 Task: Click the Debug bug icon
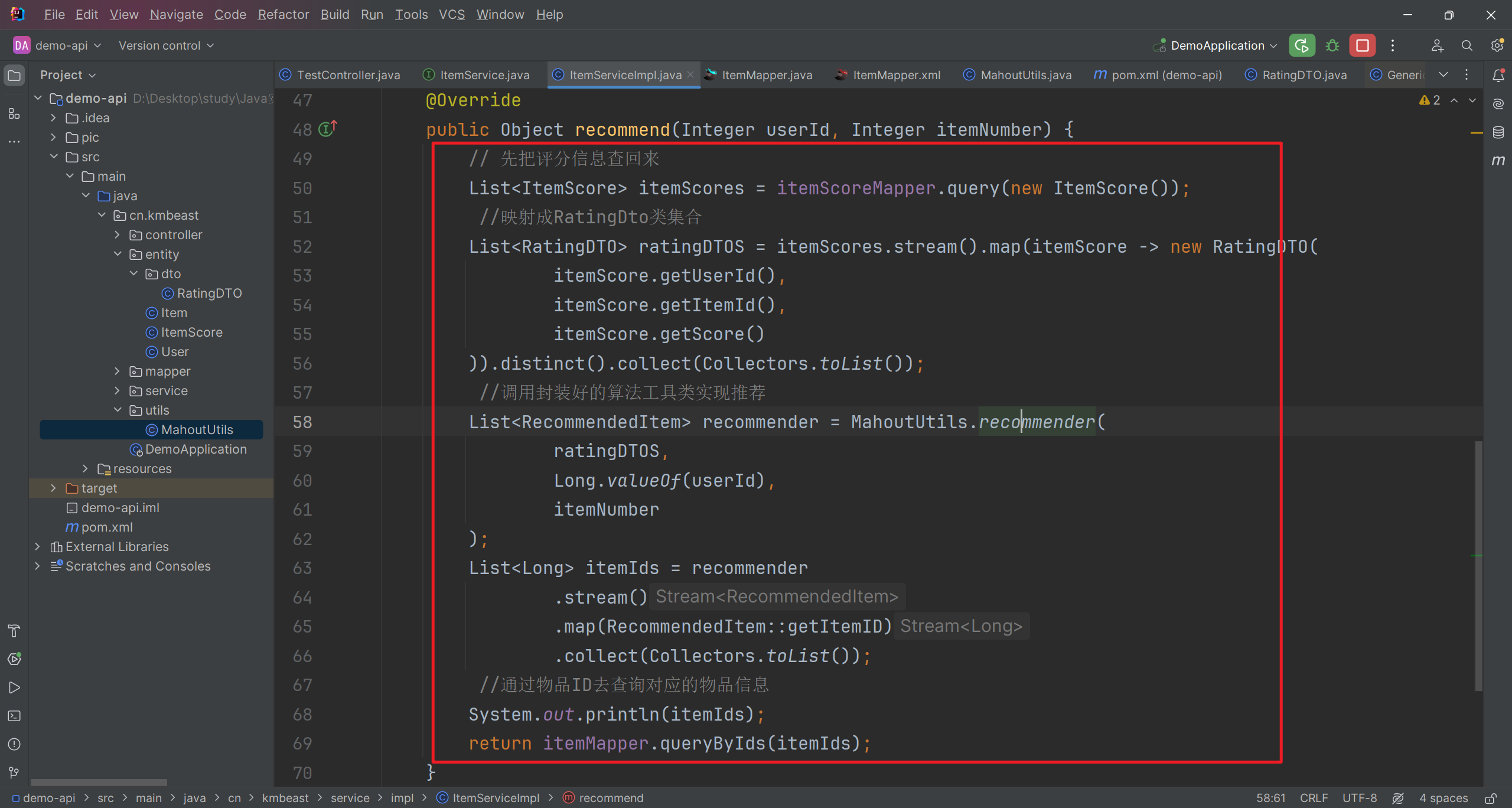1332,45
